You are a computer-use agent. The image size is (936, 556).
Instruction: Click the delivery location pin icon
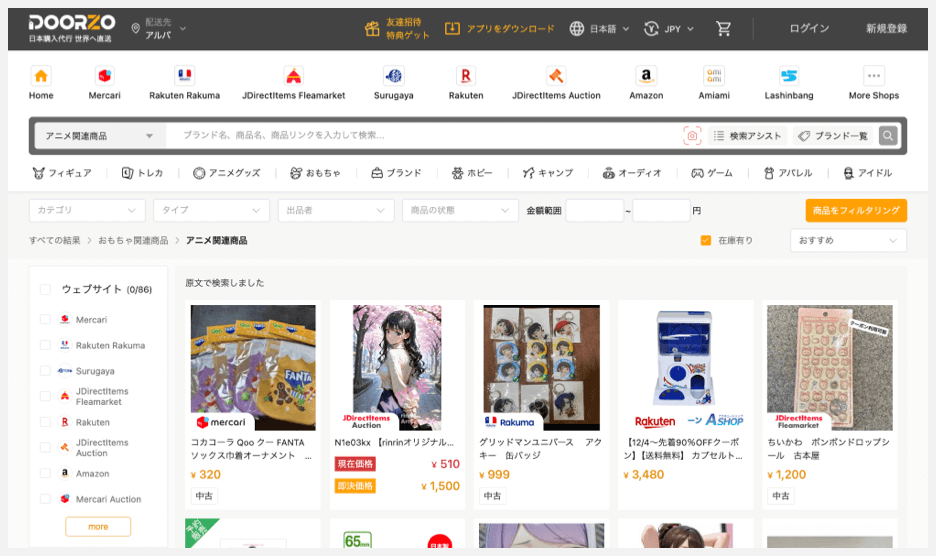click(x=136, y=29)
